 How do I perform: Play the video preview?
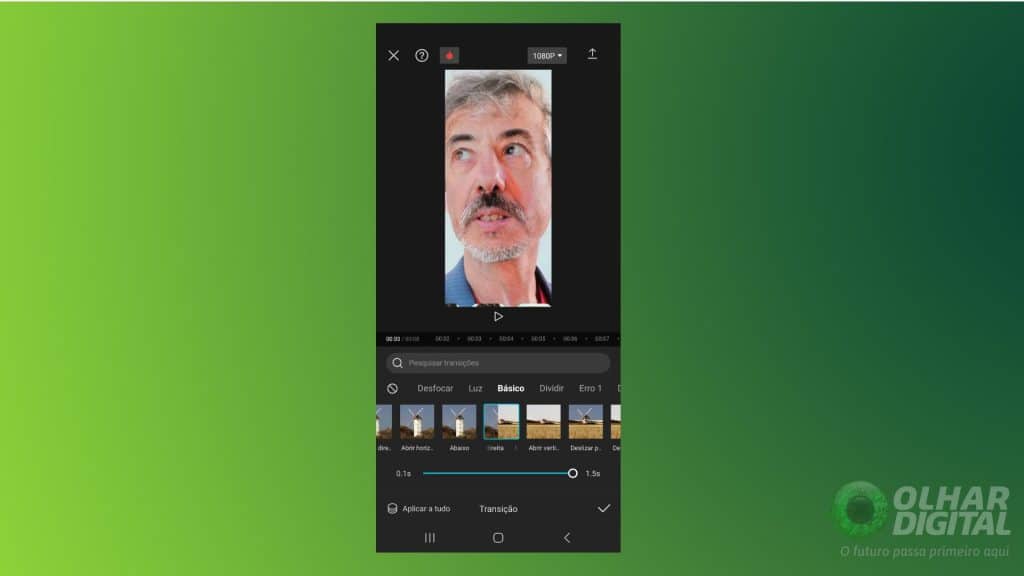pos(498,316)
